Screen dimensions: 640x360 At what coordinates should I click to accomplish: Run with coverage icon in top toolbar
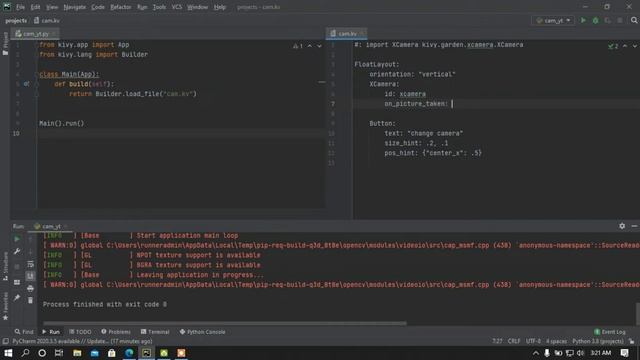pos(607,20)
